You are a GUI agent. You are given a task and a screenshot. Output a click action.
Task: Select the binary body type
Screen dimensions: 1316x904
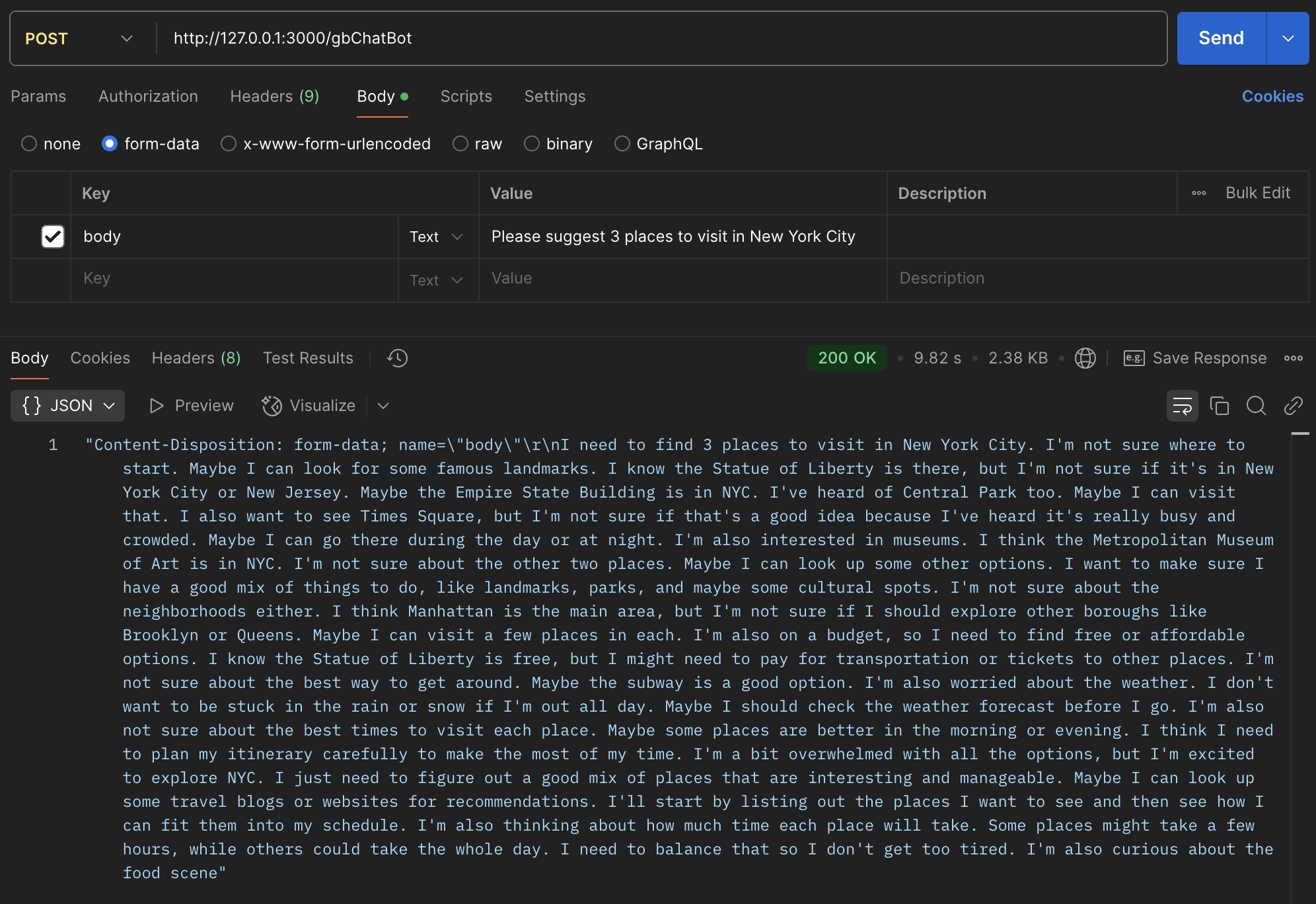point(532,143)
